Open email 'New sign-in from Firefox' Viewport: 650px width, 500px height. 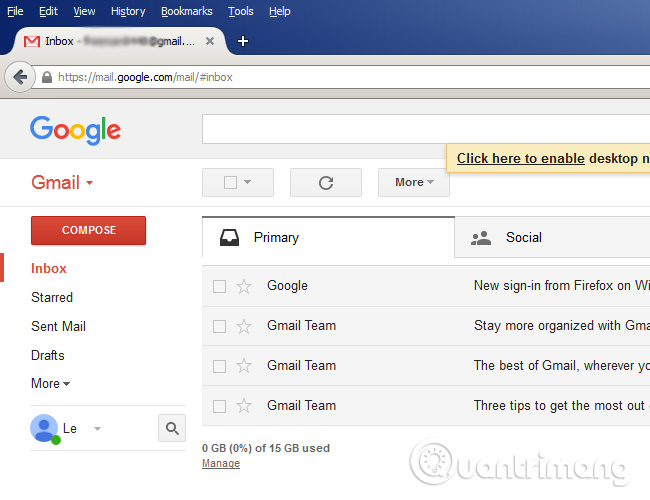562,286
